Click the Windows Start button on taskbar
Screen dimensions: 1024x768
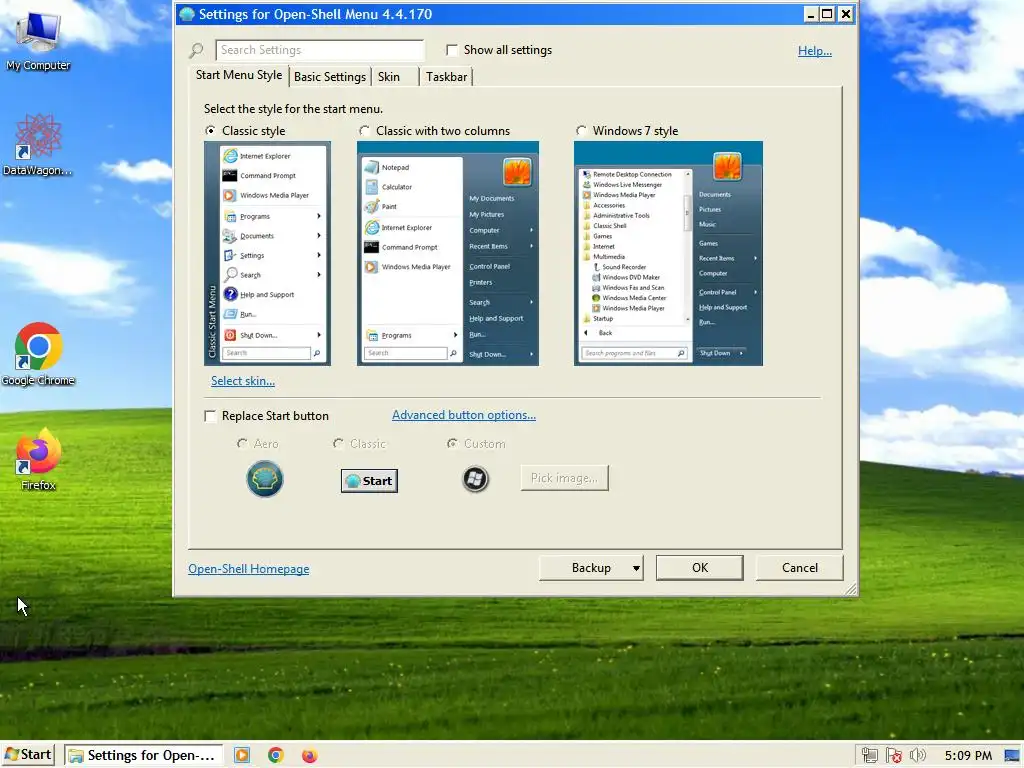pyautogui.click(x=27, y=755)
